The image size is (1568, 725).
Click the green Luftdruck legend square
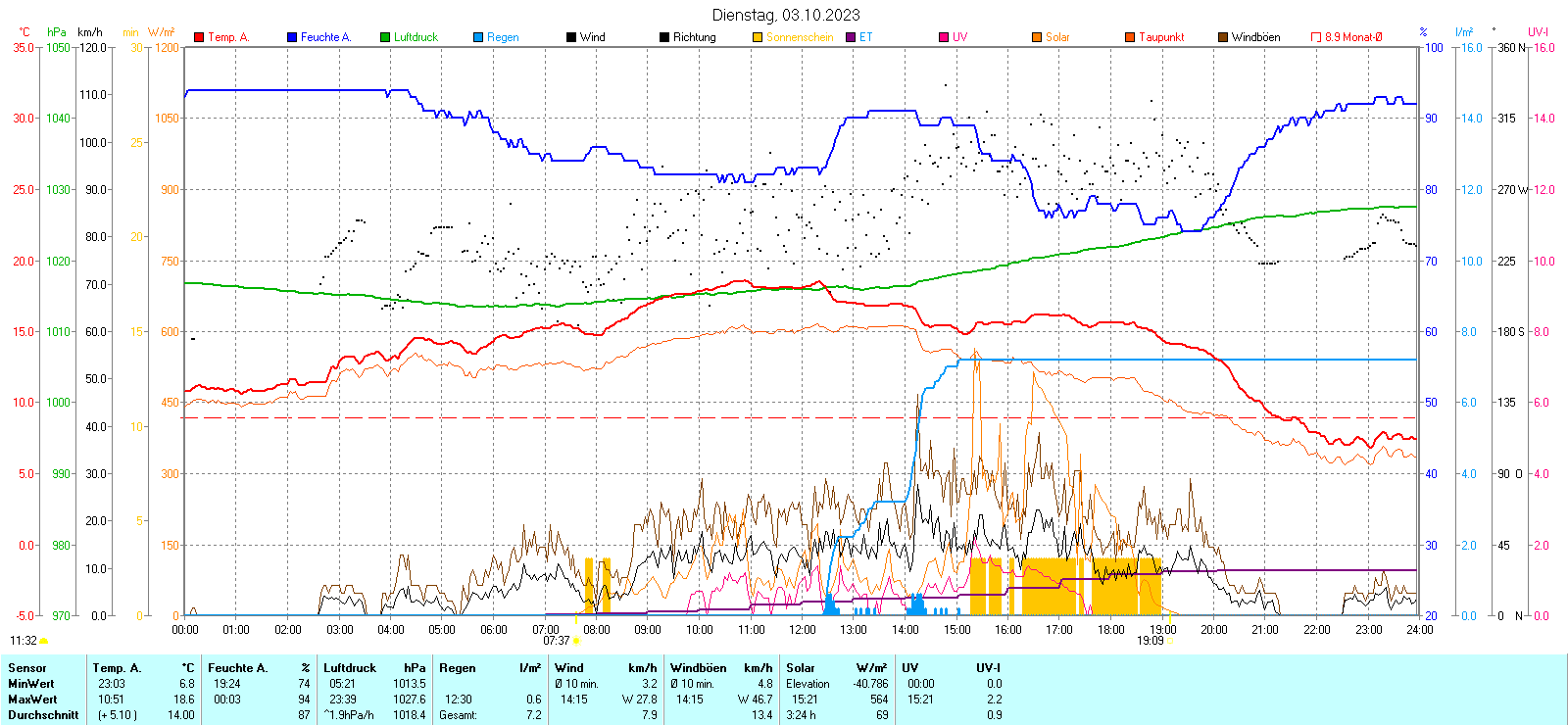[x=385, y=37]
